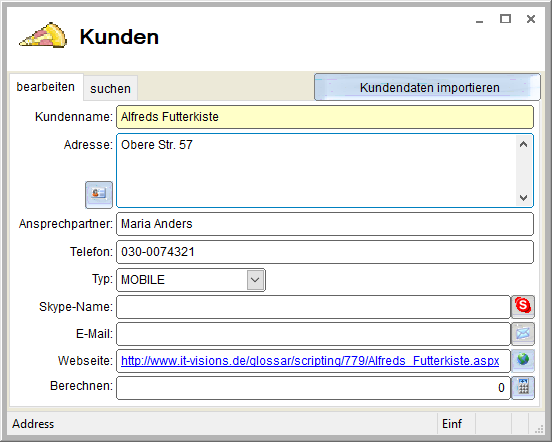552x442 pixels.
Task: Focus the Ansprechpartner field with Maria Anders
Action: [x=325, y=224]
